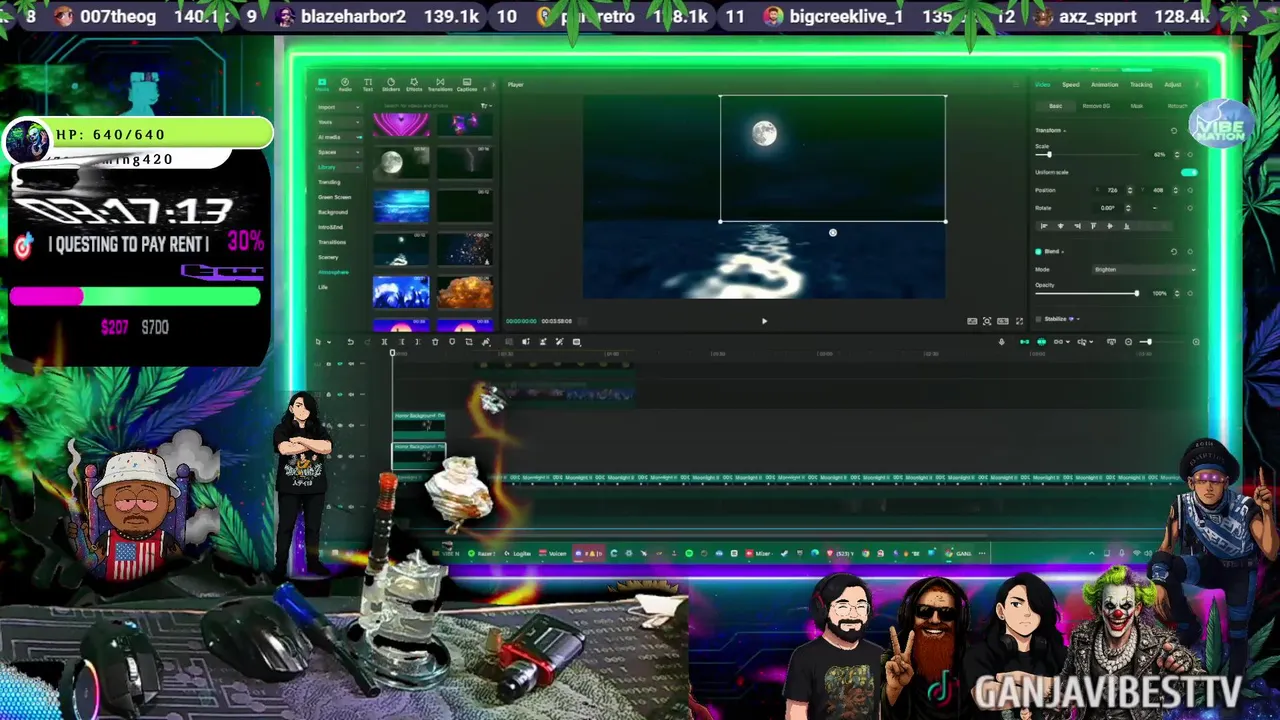The height and width of the screenshot is (720, 1280).
Task: Open the Speed tab in properties
Action: coord(1071,85)
